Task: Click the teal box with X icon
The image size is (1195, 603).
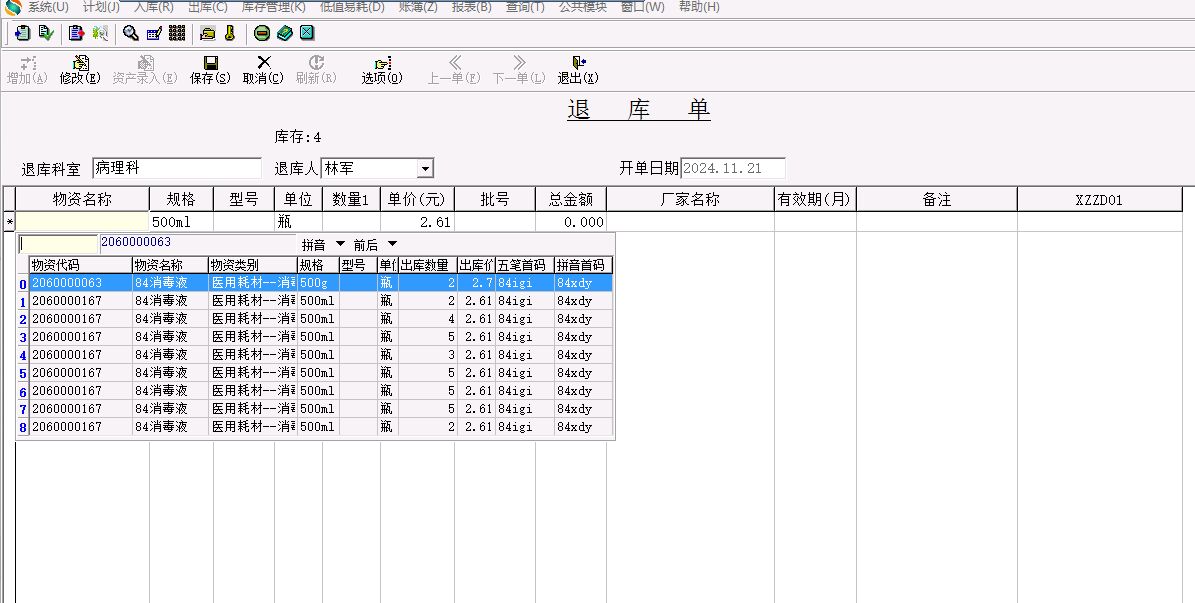Action: tap(307, 33)
